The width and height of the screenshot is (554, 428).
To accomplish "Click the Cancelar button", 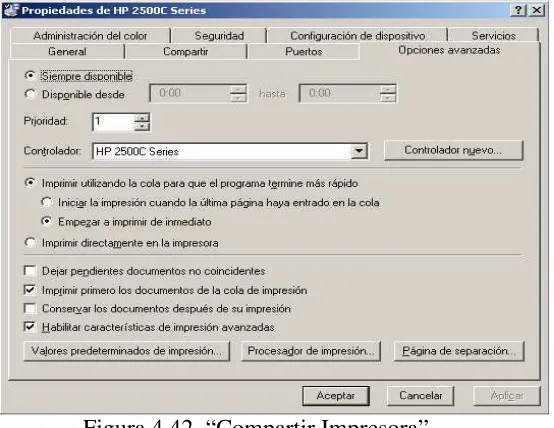I will [420, 395].
